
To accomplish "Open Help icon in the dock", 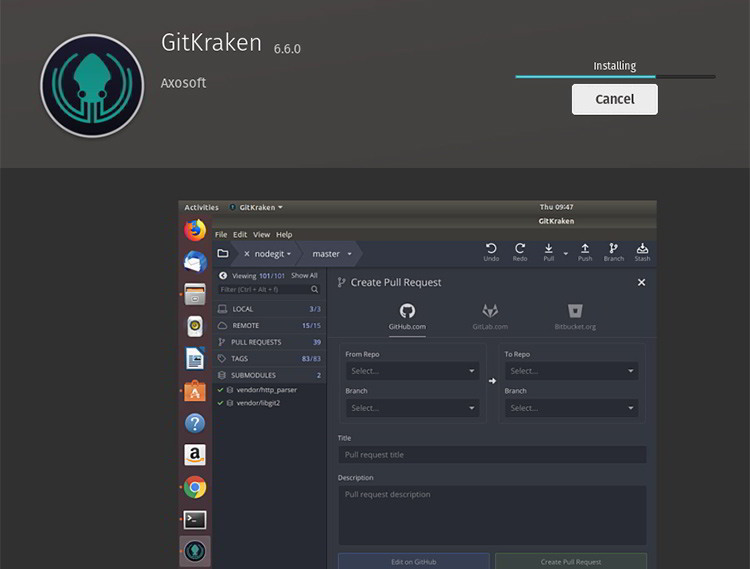I will 195,423.
